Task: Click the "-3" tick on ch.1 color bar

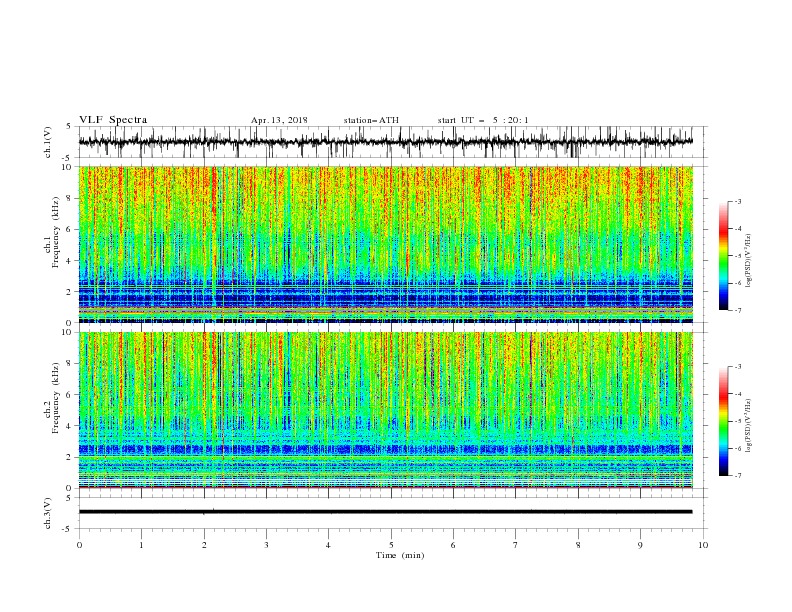Action: [738, 201]
